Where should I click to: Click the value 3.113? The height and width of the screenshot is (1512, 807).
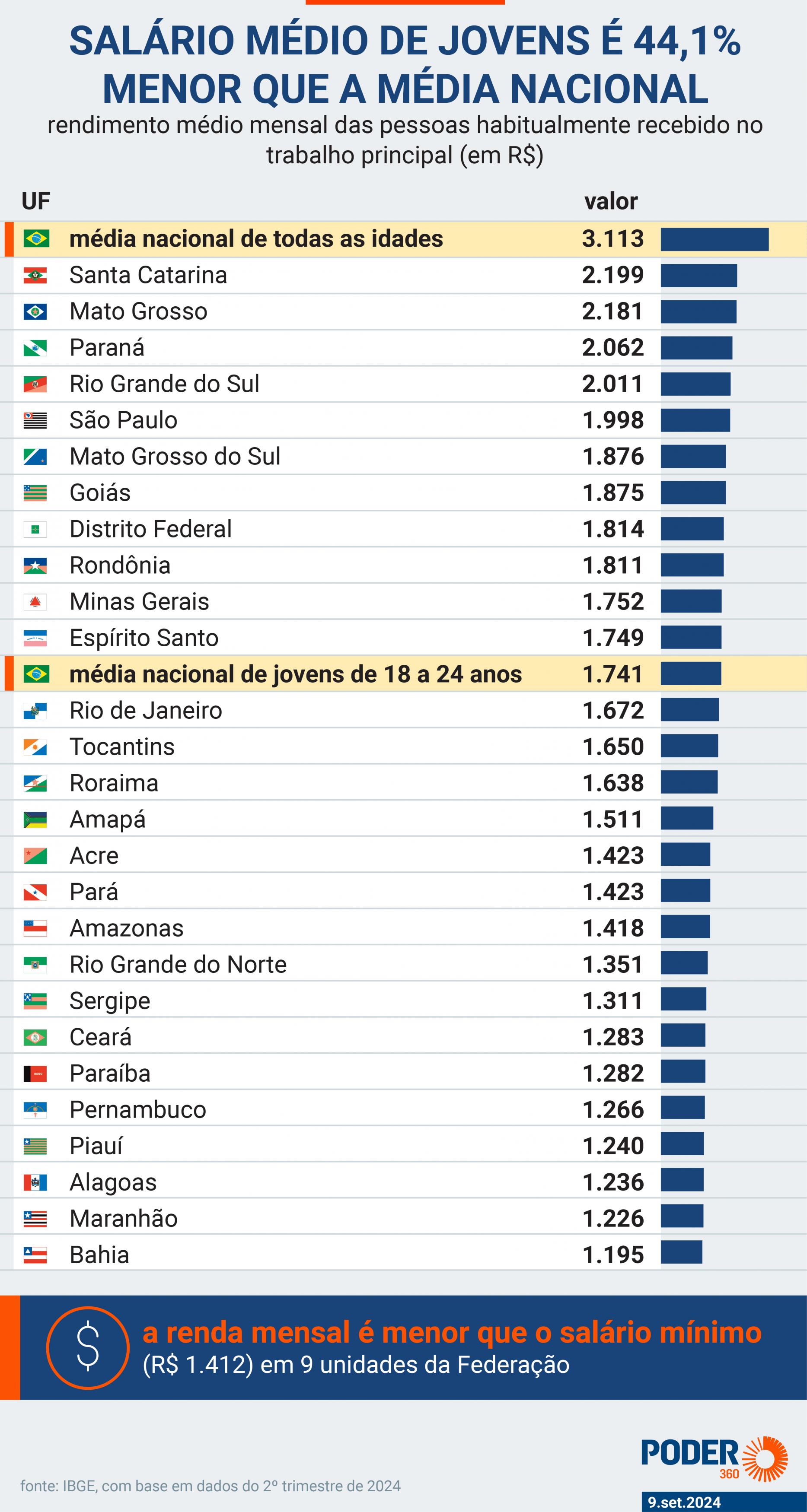[613, 239]
